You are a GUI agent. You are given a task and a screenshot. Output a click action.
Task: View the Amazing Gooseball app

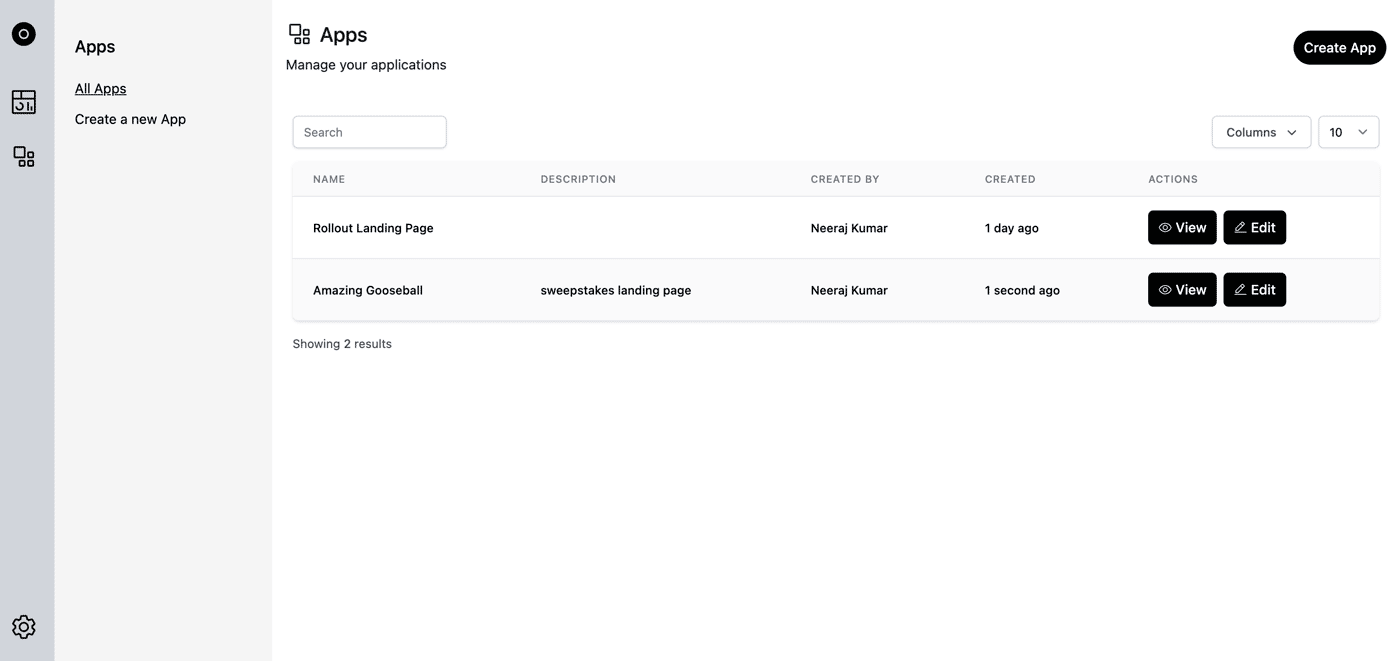[x=1182, y=290]
